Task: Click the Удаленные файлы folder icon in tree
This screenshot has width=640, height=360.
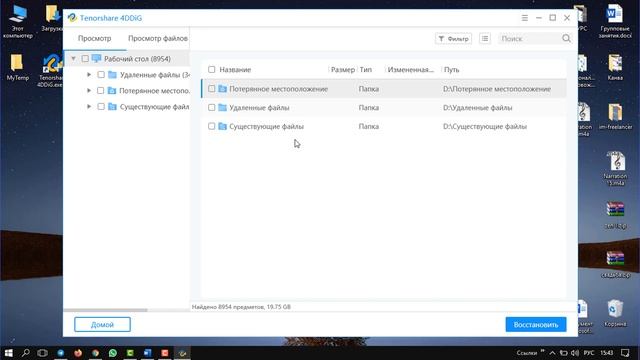Action: tap(112, 75)
